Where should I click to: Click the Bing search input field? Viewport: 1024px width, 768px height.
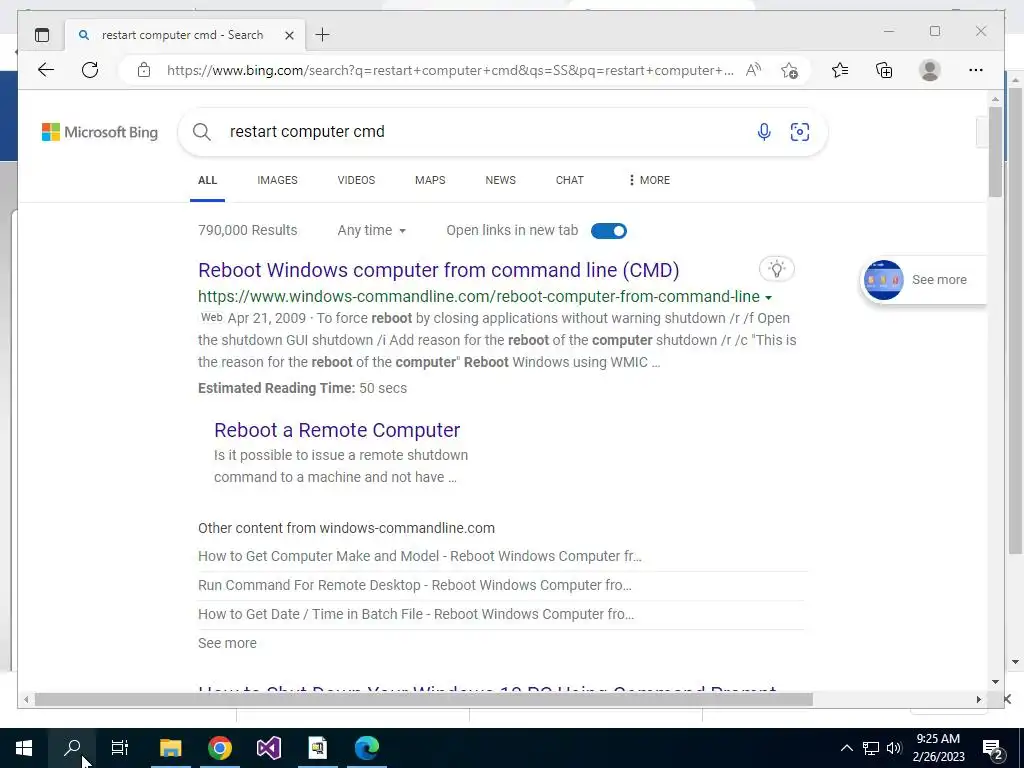tap(483, 132)
